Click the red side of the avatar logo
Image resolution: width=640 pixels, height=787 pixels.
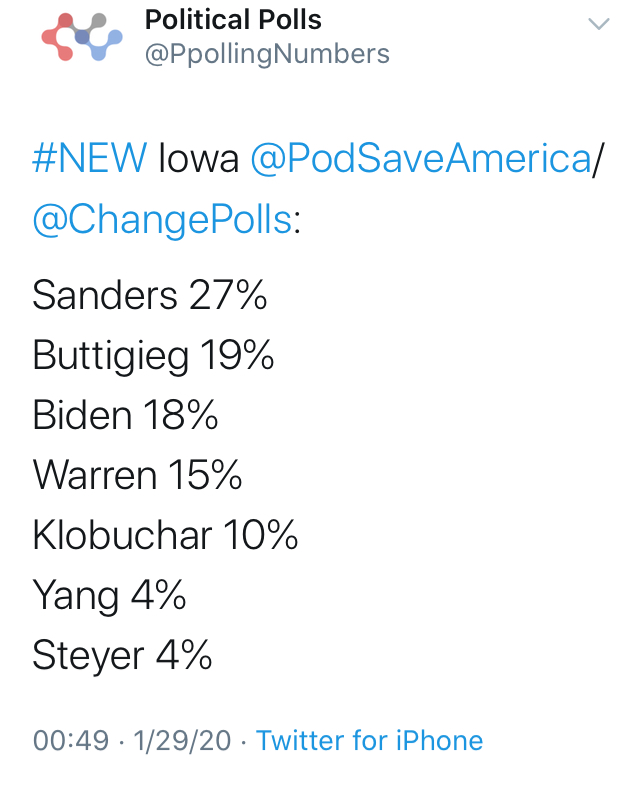click(x=59, y=38)
